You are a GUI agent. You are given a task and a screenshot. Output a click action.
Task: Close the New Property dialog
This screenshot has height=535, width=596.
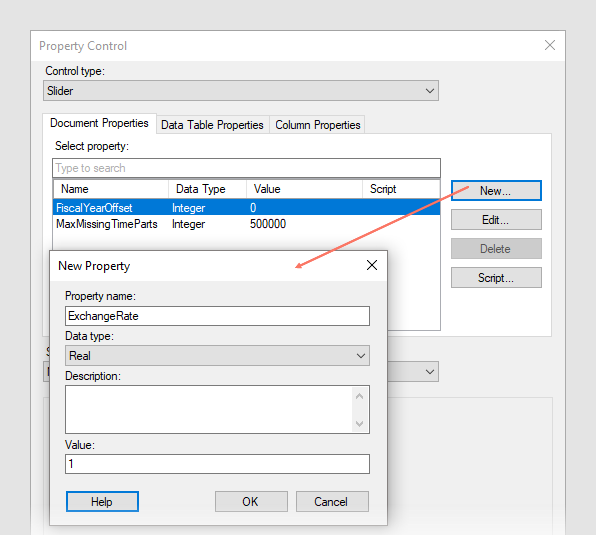(372, 265)
